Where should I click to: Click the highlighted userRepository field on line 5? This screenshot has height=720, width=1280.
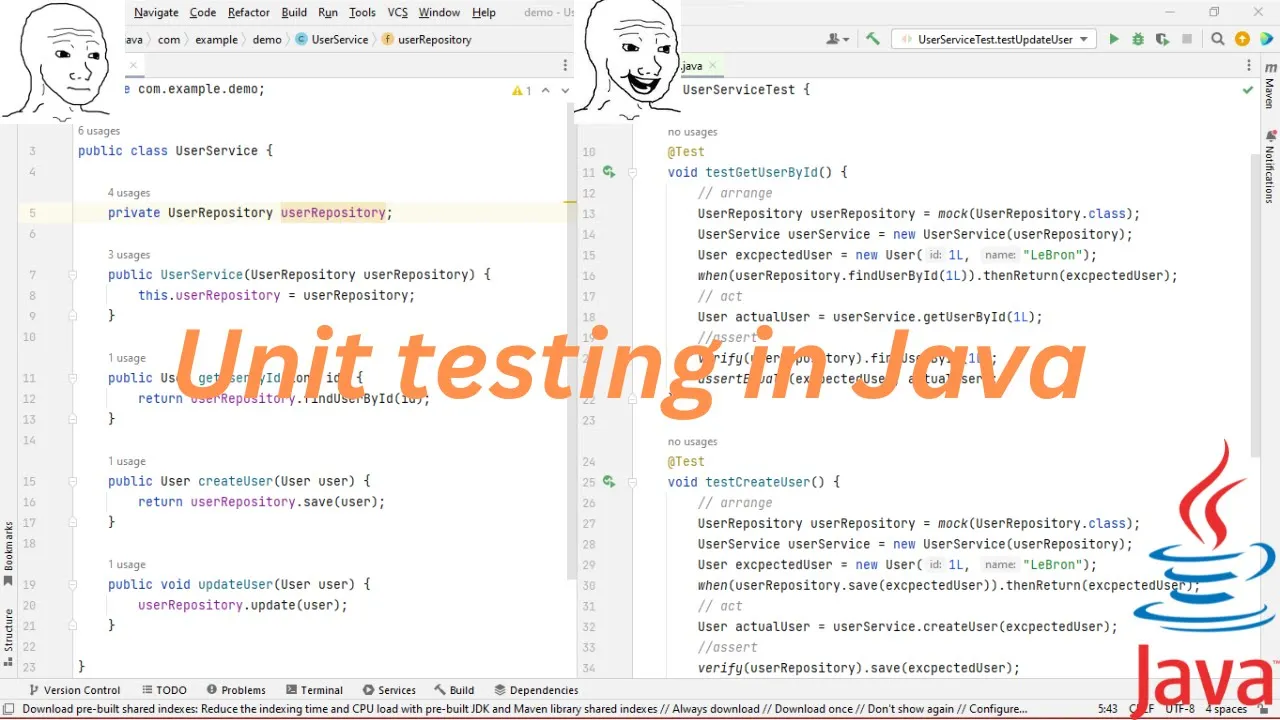[x=333, y=213]
